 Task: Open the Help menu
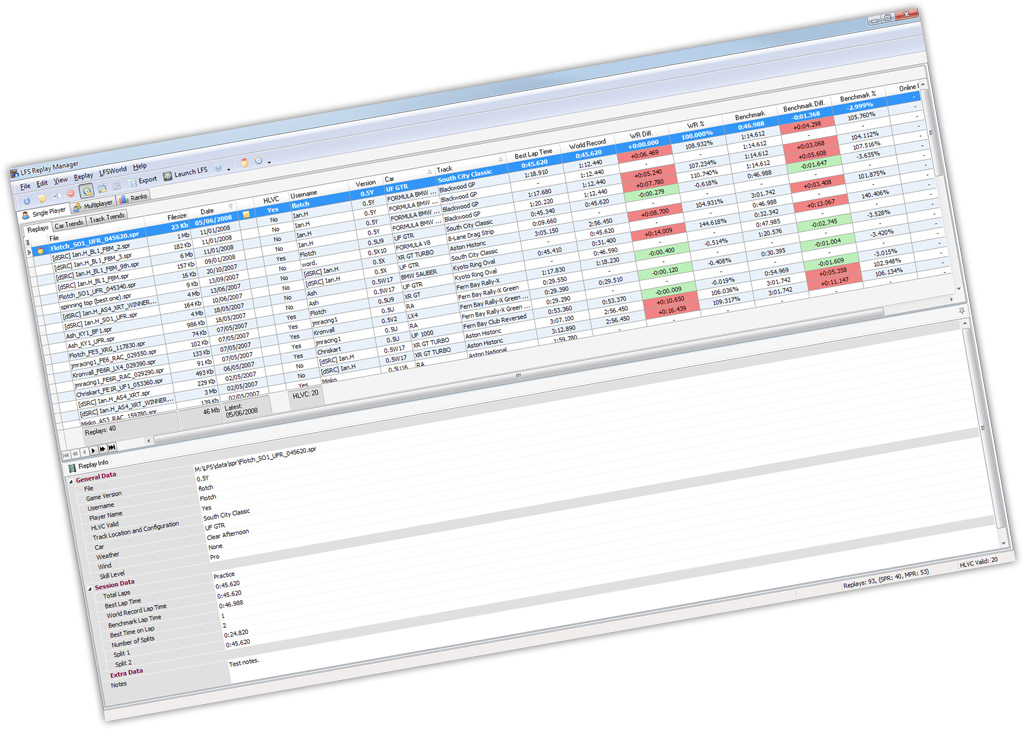(x=140, y=167)
